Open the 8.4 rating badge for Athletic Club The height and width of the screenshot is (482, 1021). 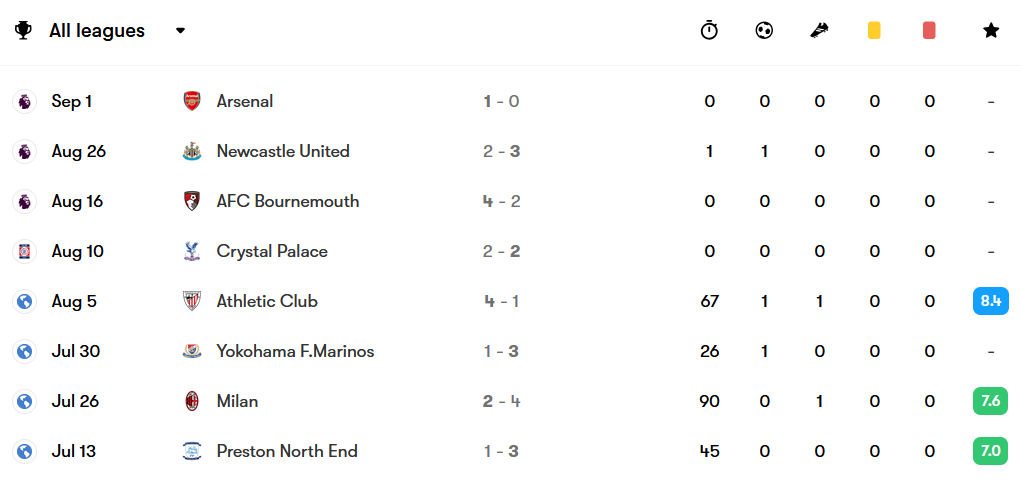(x=990, y=301)
